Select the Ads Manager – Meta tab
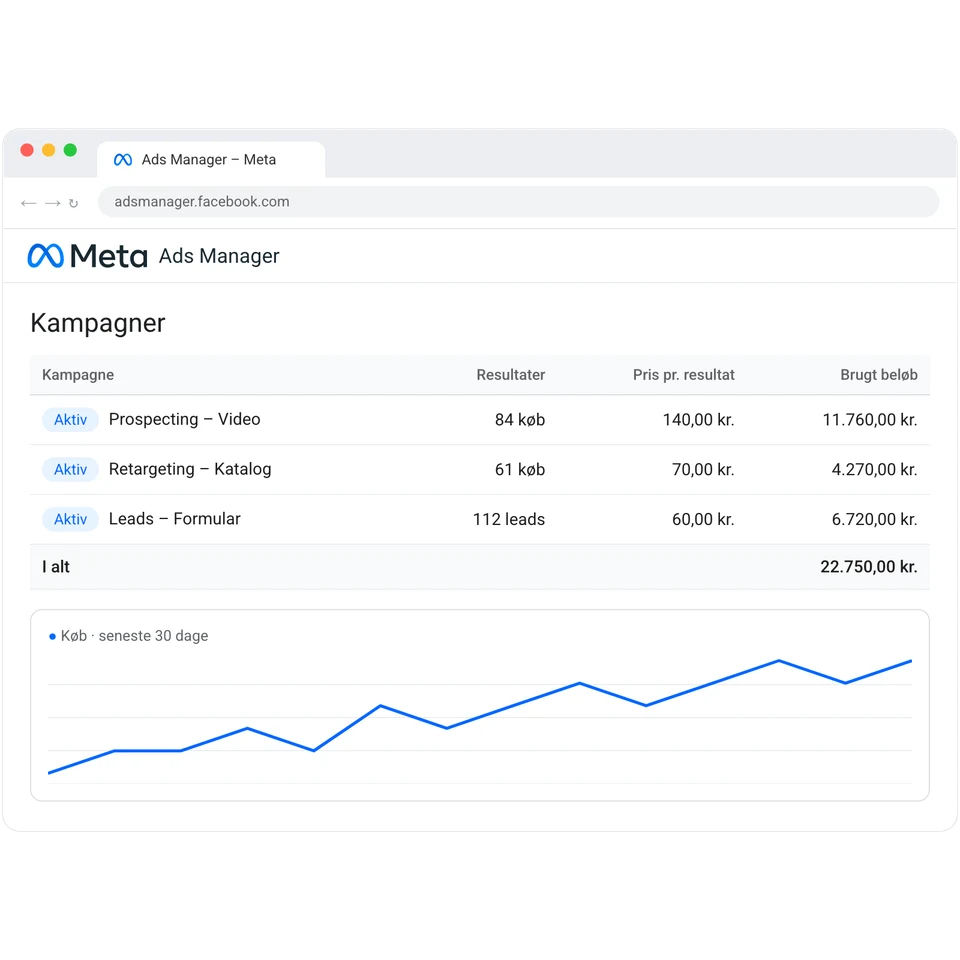960x960 pixels. [211, 160]
